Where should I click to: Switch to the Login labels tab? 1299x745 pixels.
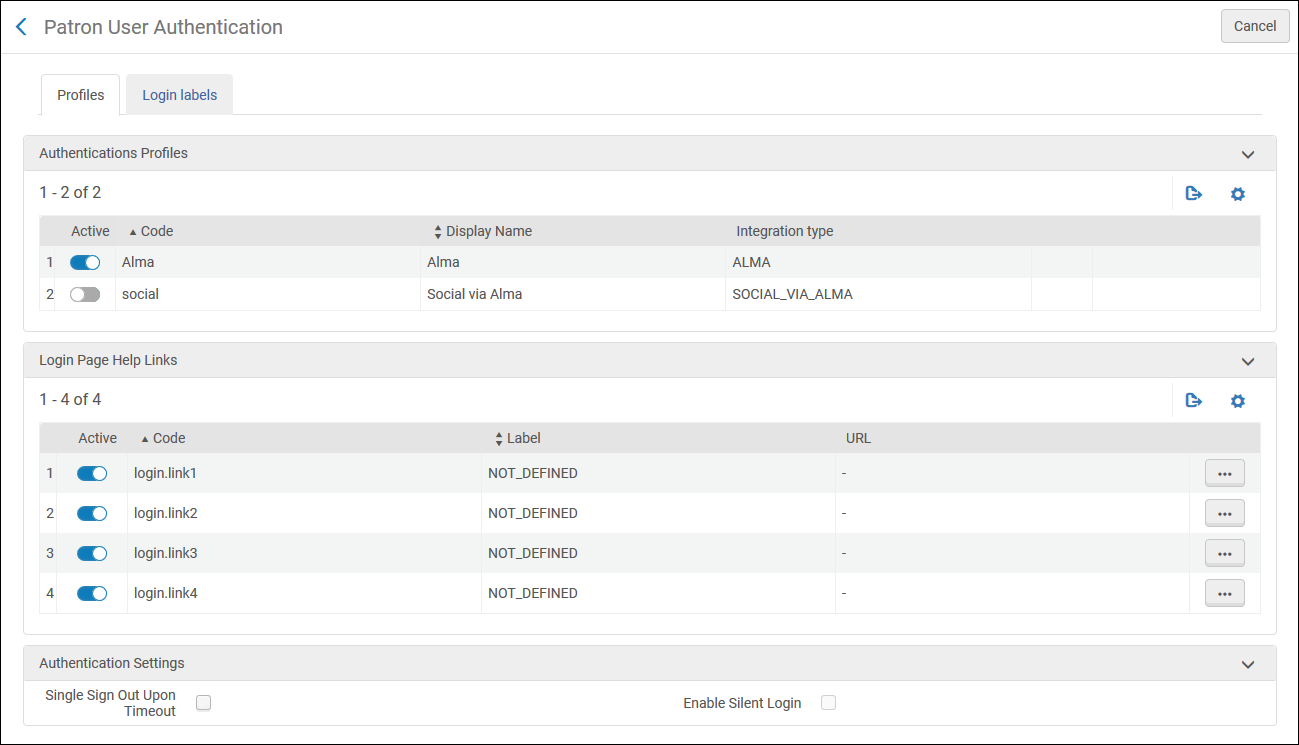tap(180, 95)
